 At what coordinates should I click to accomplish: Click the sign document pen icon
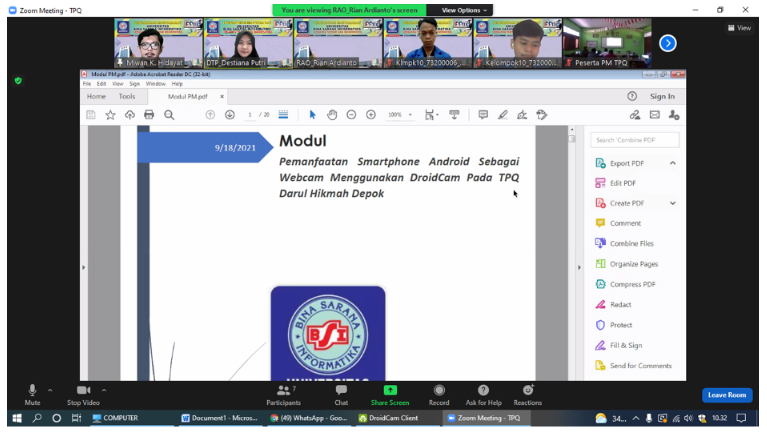click(522, 115)
